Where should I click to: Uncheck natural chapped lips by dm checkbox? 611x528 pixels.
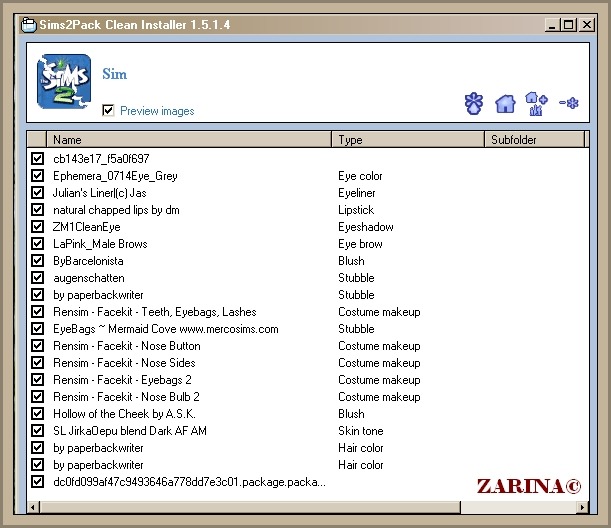(37, 210)
